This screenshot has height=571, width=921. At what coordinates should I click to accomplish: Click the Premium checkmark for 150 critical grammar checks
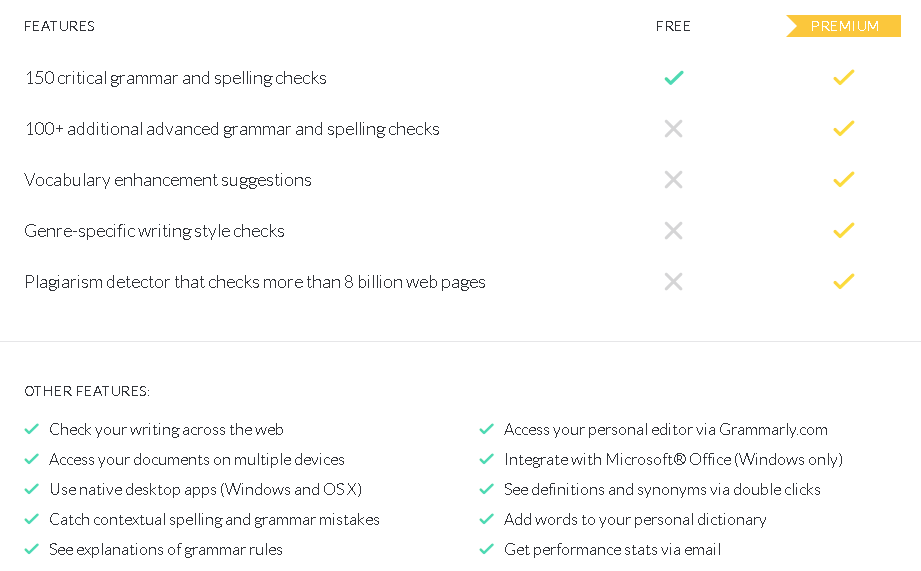click(x=843, y=78)
